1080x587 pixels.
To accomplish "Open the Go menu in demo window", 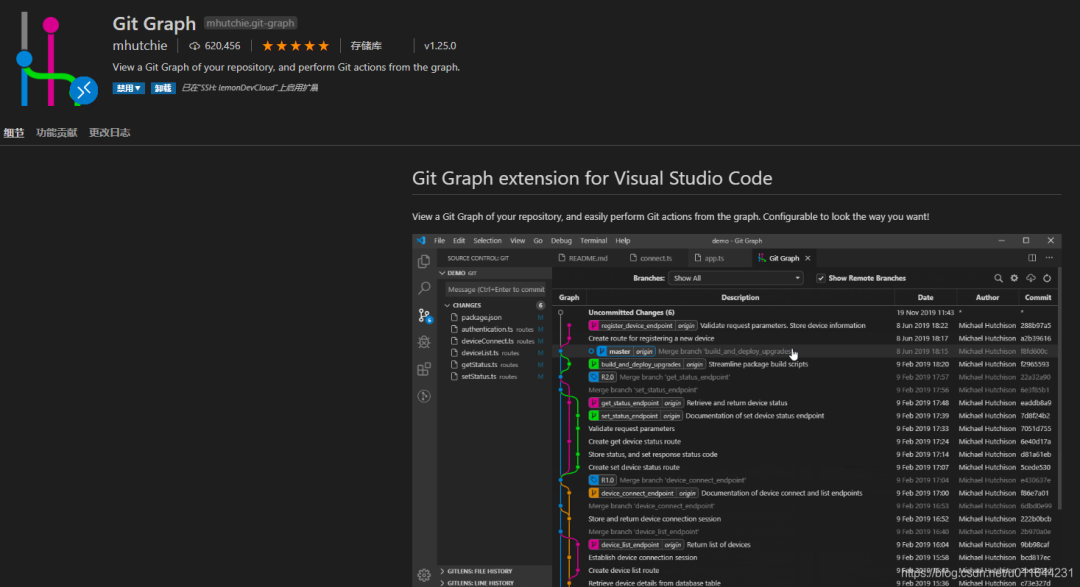I will [x=538, y=240].
